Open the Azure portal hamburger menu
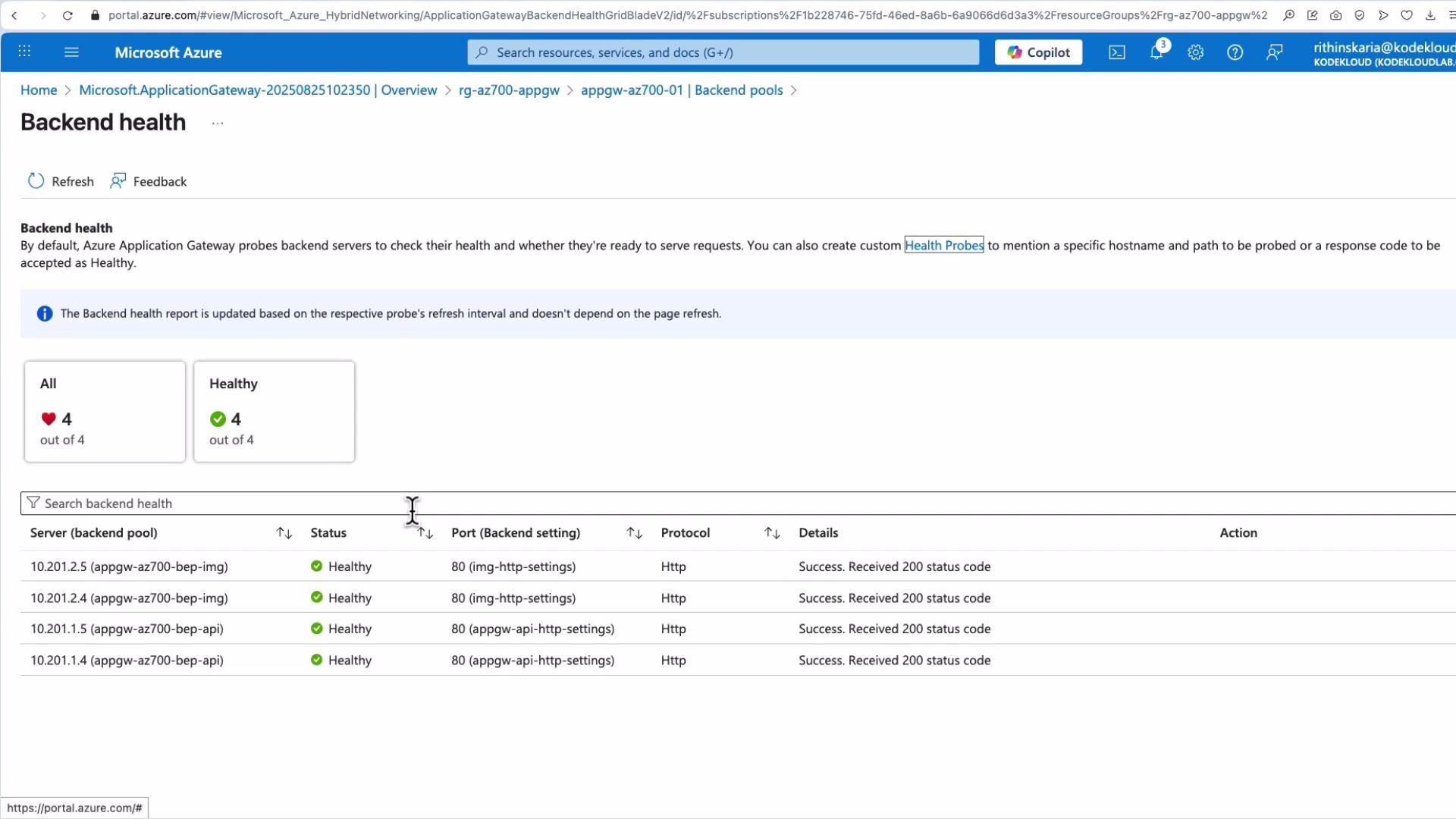Viewport: 1456px width, 819px height. pos(71,52)
